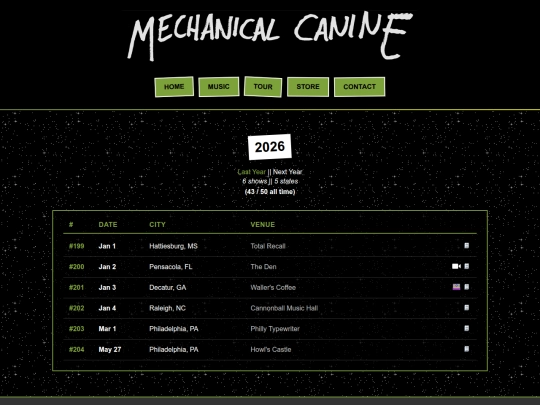
Task: Select the 2026 year label
Action: click(270, 147)
